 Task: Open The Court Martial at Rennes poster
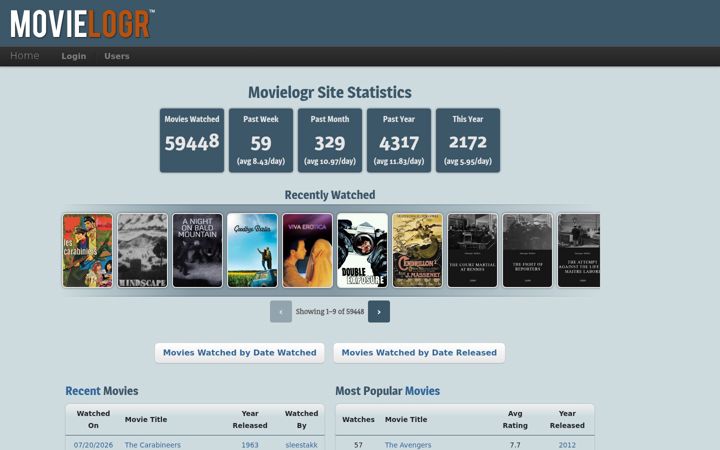coord(472,251)
